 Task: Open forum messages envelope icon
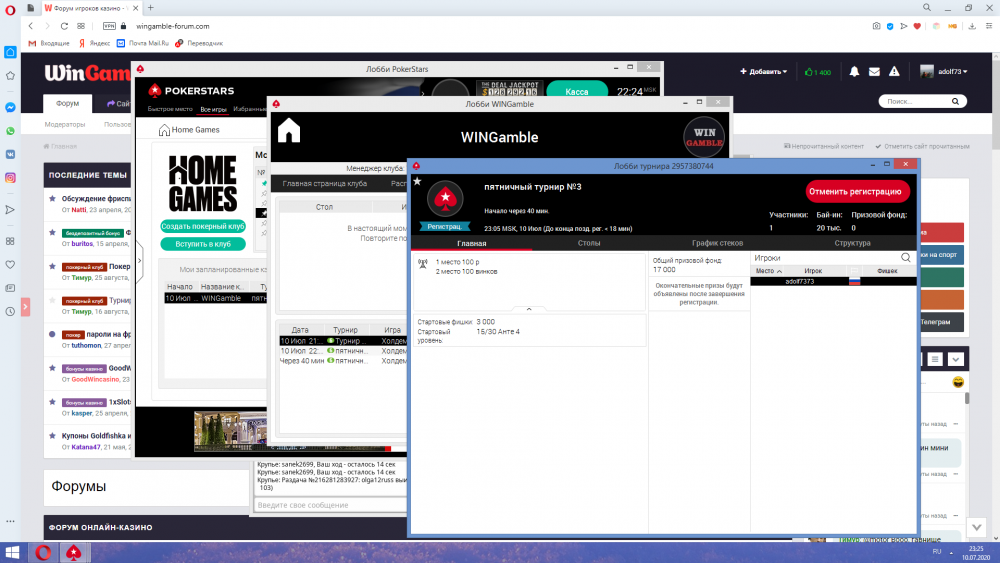(874, 72)
